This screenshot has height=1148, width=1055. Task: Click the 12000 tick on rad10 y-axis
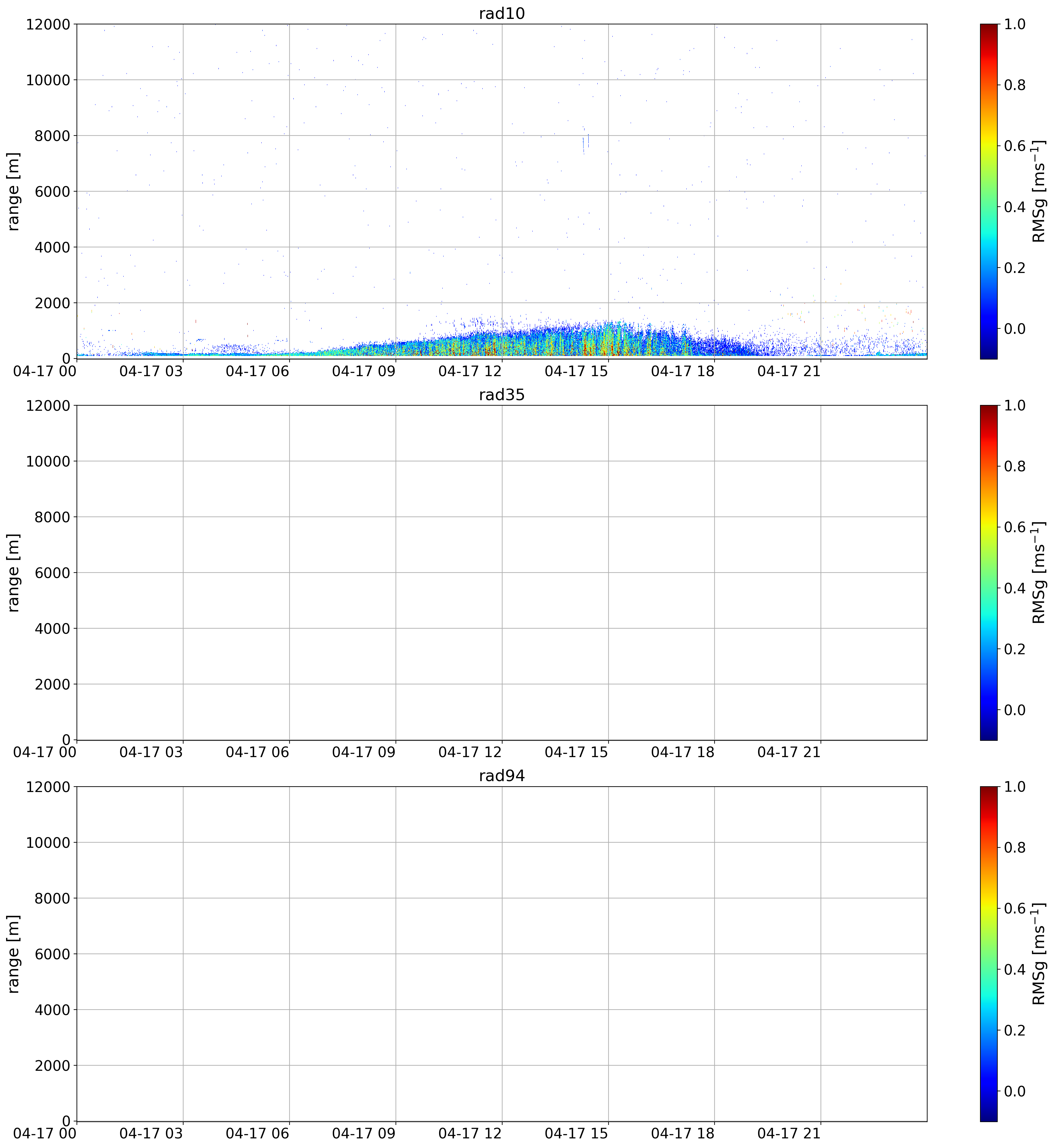(48, 25)
